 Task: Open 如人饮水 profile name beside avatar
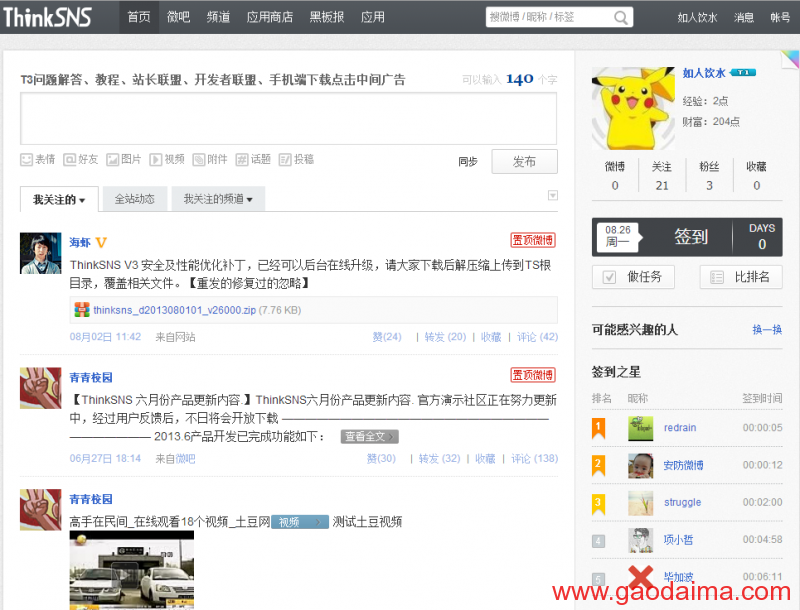pos(704,73)
